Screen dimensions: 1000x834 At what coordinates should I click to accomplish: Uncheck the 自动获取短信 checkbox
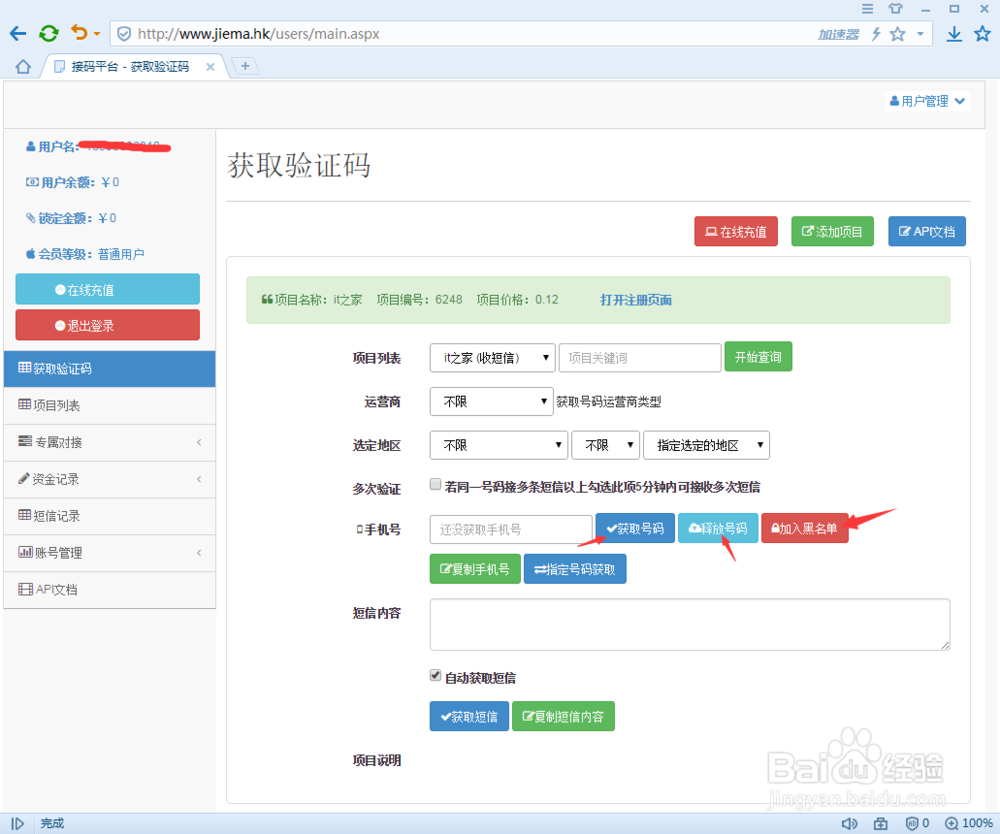(x=435, y=674)
